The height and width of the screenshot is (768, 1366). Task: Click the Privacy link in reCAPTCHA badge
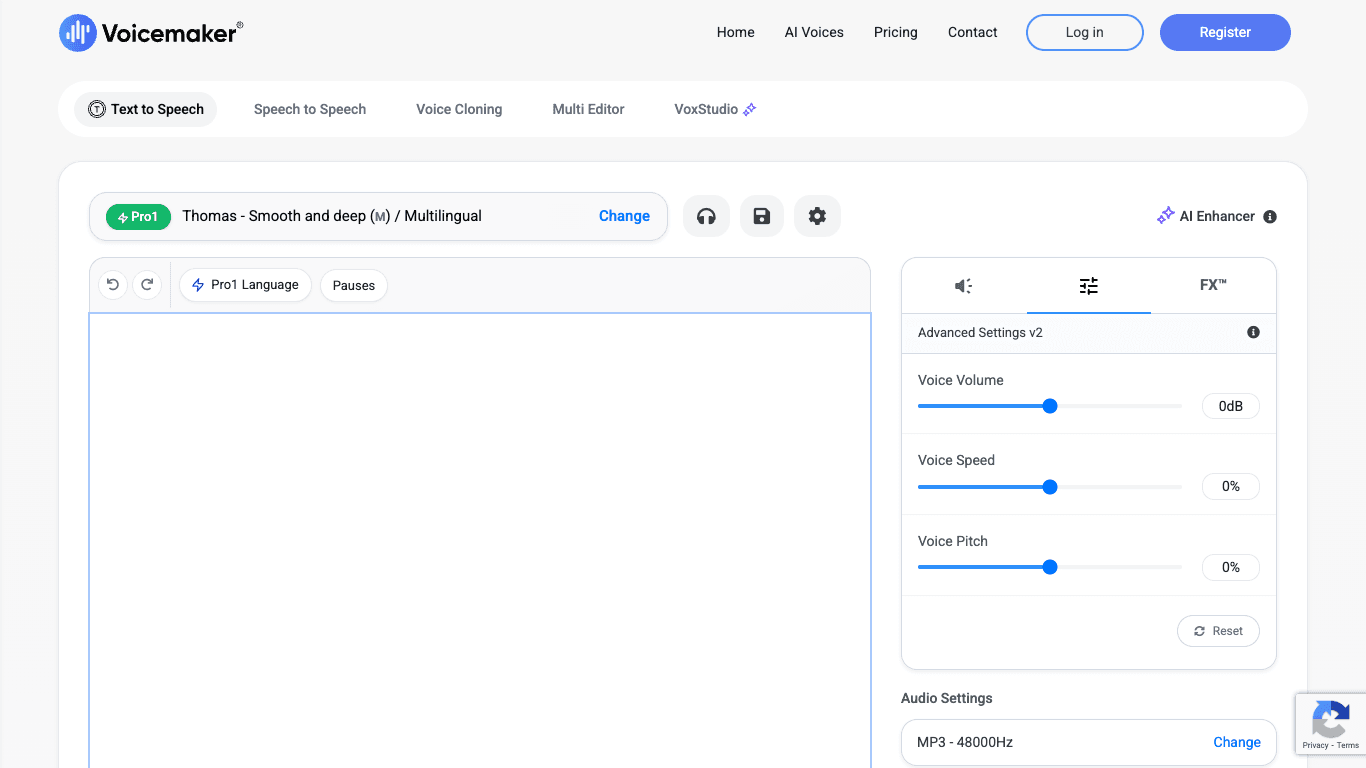click(1315, 745)
